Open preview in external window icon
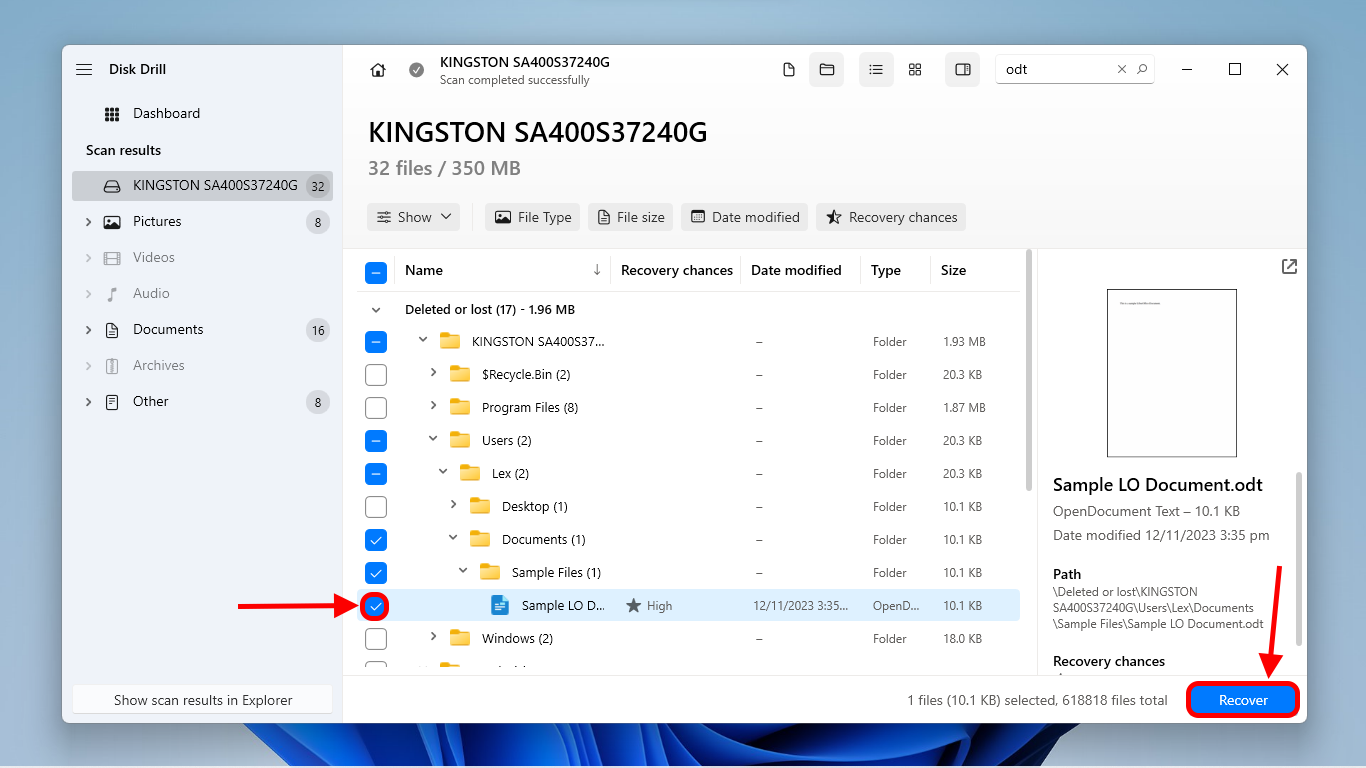Screen dimensions: 1366x768 1289,266
